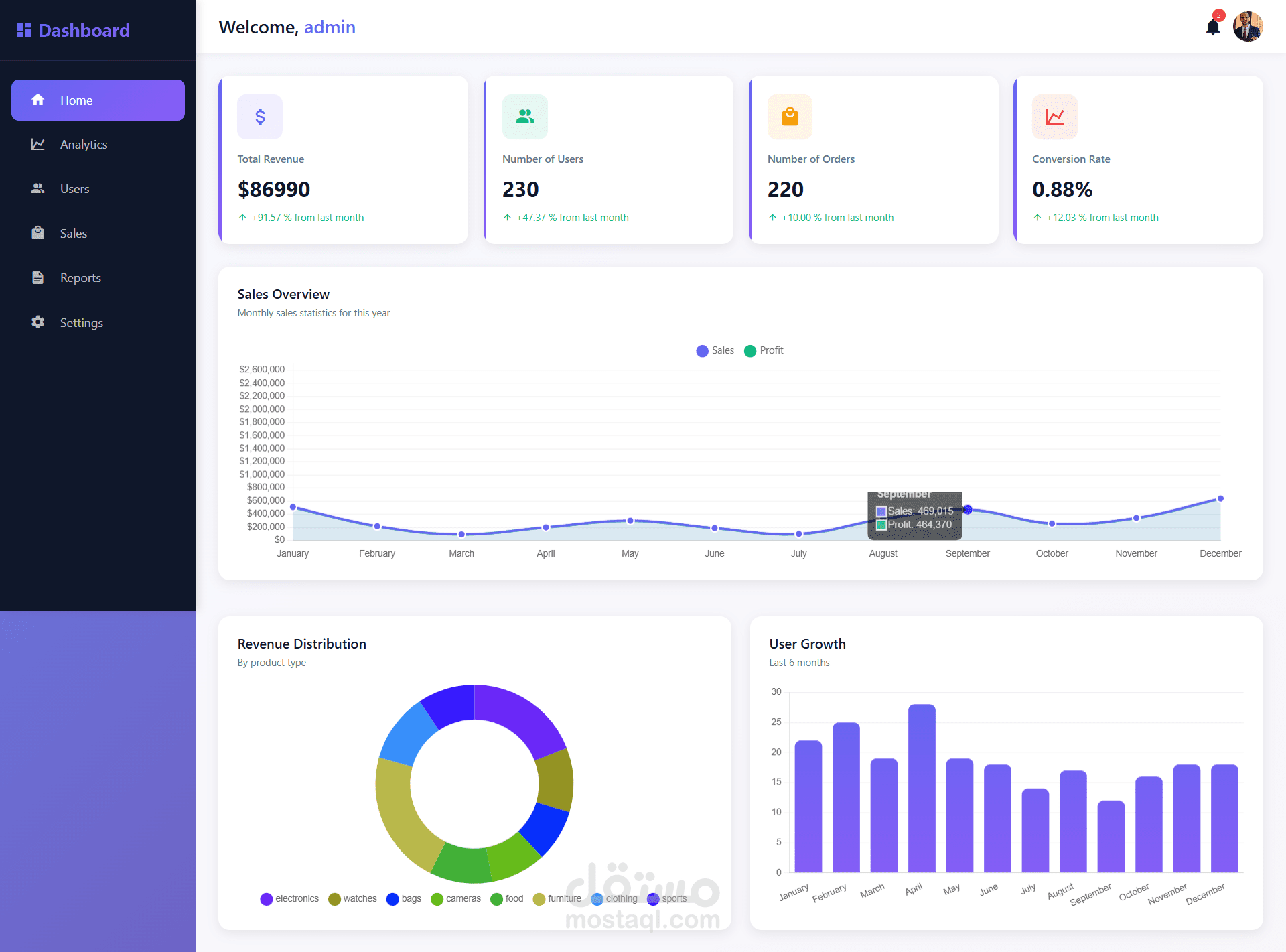Click the line chart icon on Conversion Rate card
This screenshot has height=952, width=1286.
pos(1055,117)
